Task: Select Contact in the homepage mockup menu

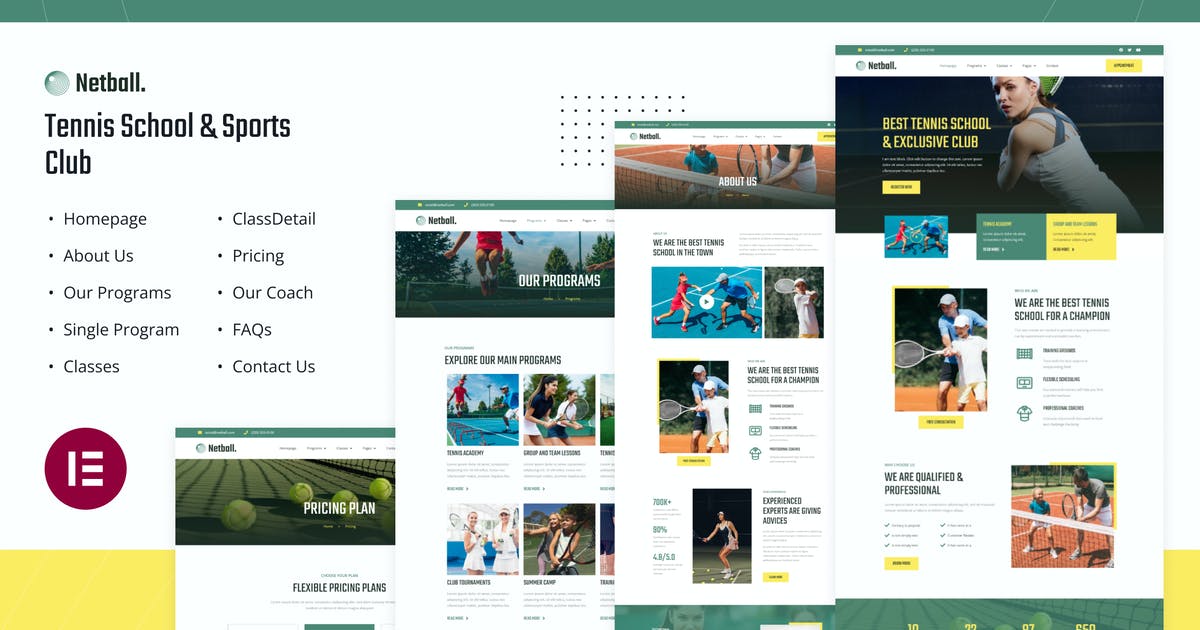Action: coord(1052,65)
